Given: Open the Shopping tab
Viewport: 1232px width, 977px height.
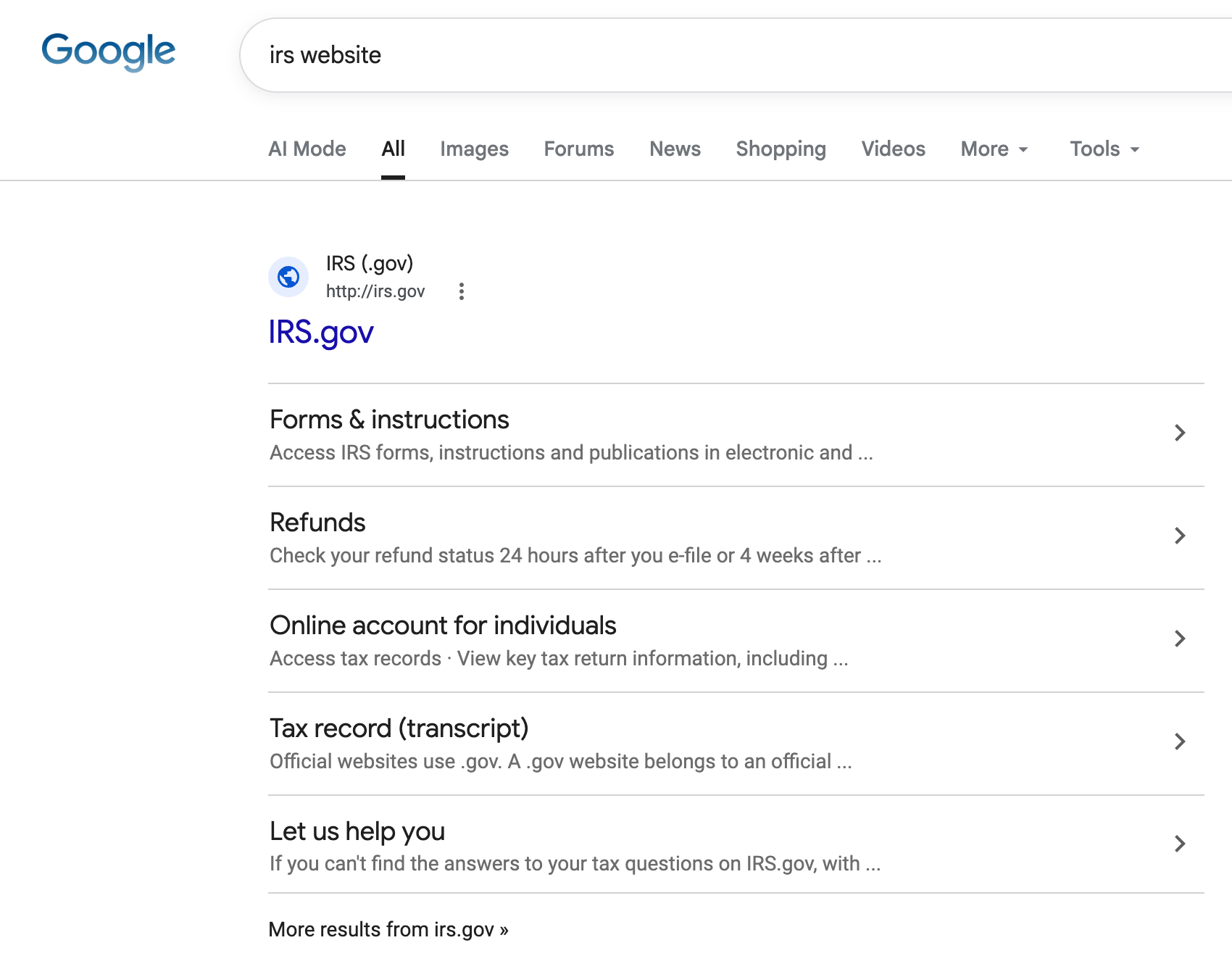Looking at the screenshot, I should click(781, 149).
